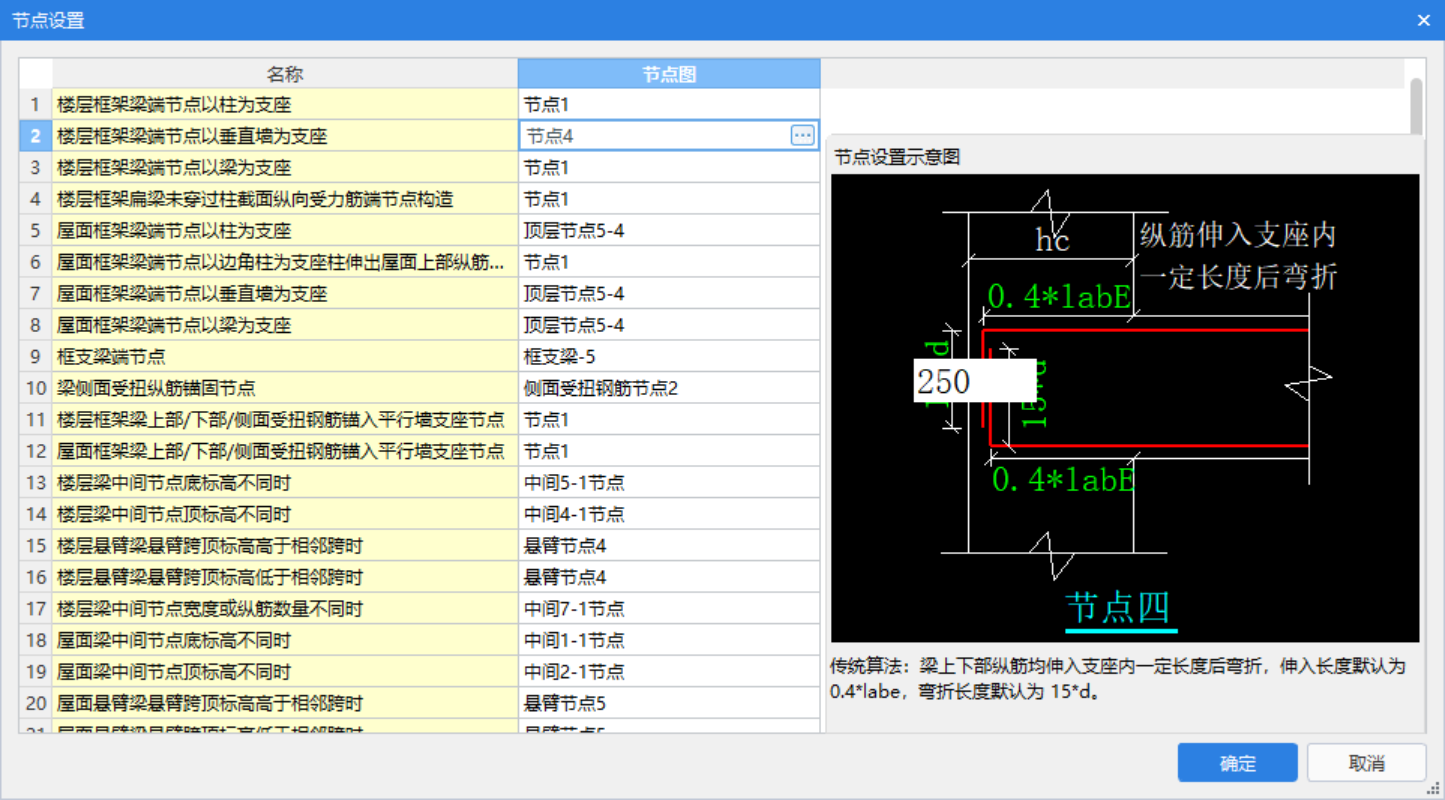Select the 名称 column header
Screen dimensions: 1445x800
pyautogui.click(x=285, y=74)
